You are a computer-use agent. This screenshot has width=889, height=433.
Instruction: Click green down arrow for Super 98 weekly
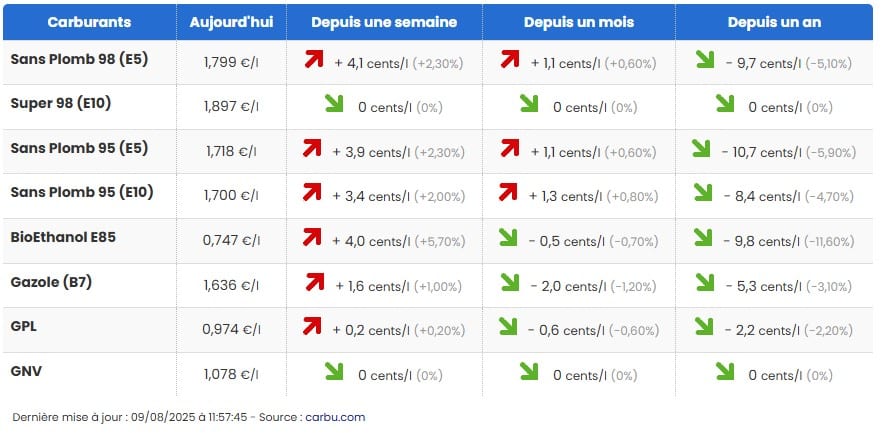point(334,104)
